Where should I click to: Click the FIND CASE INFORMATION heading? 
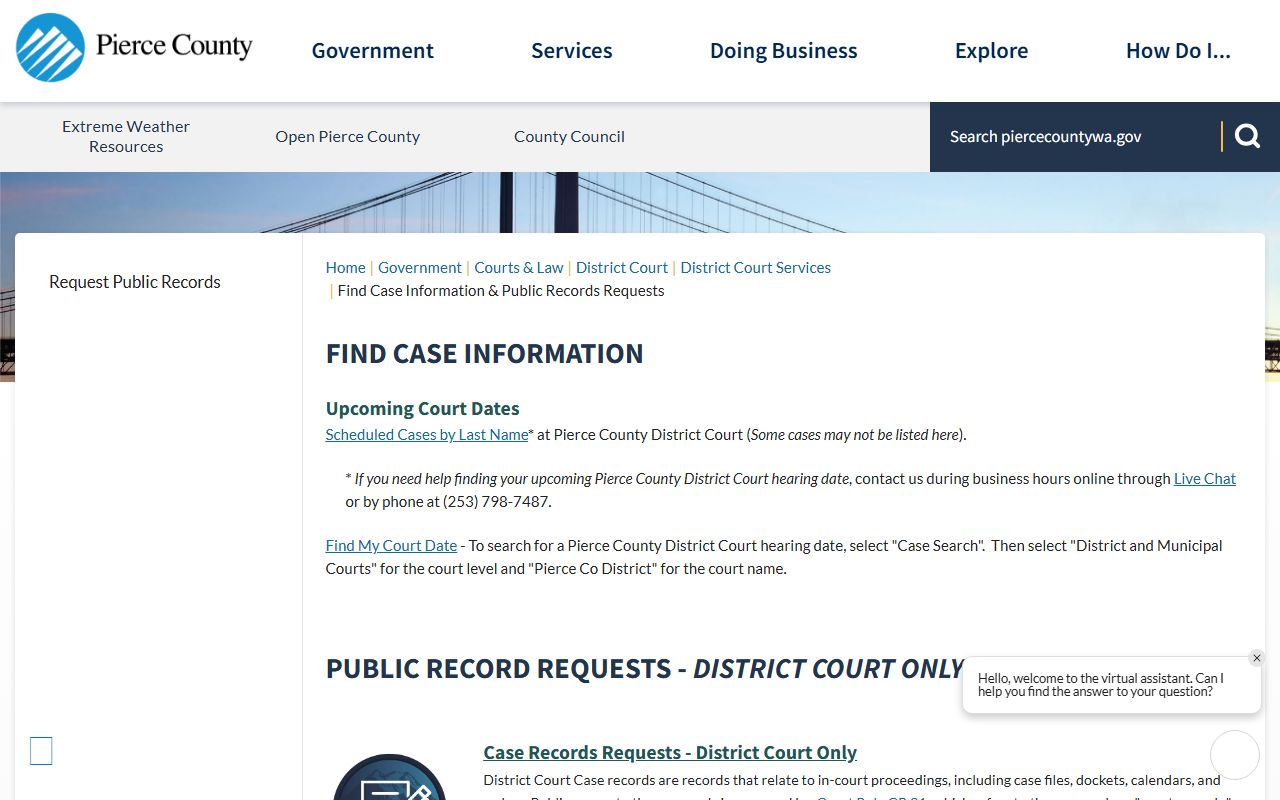click(484, 353)
